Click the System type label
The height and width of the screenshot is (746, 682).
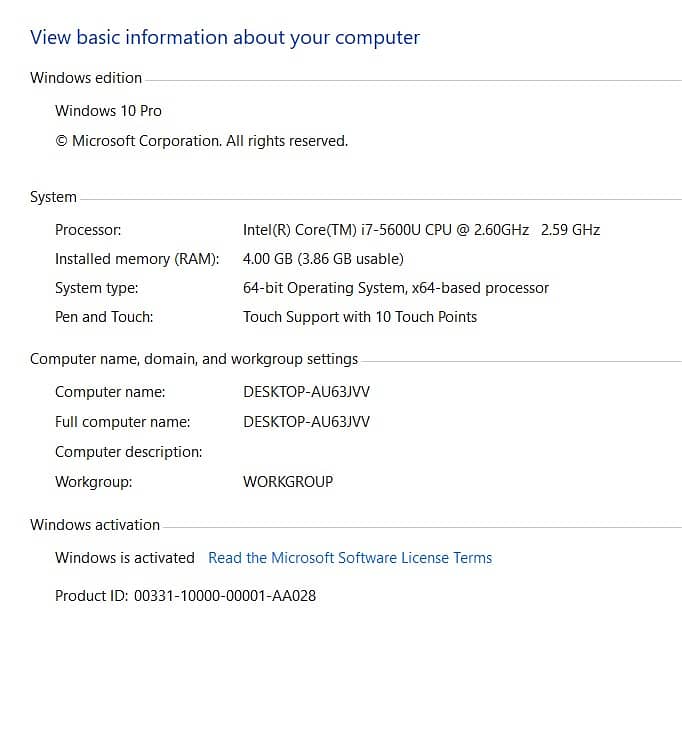point(97,288)
